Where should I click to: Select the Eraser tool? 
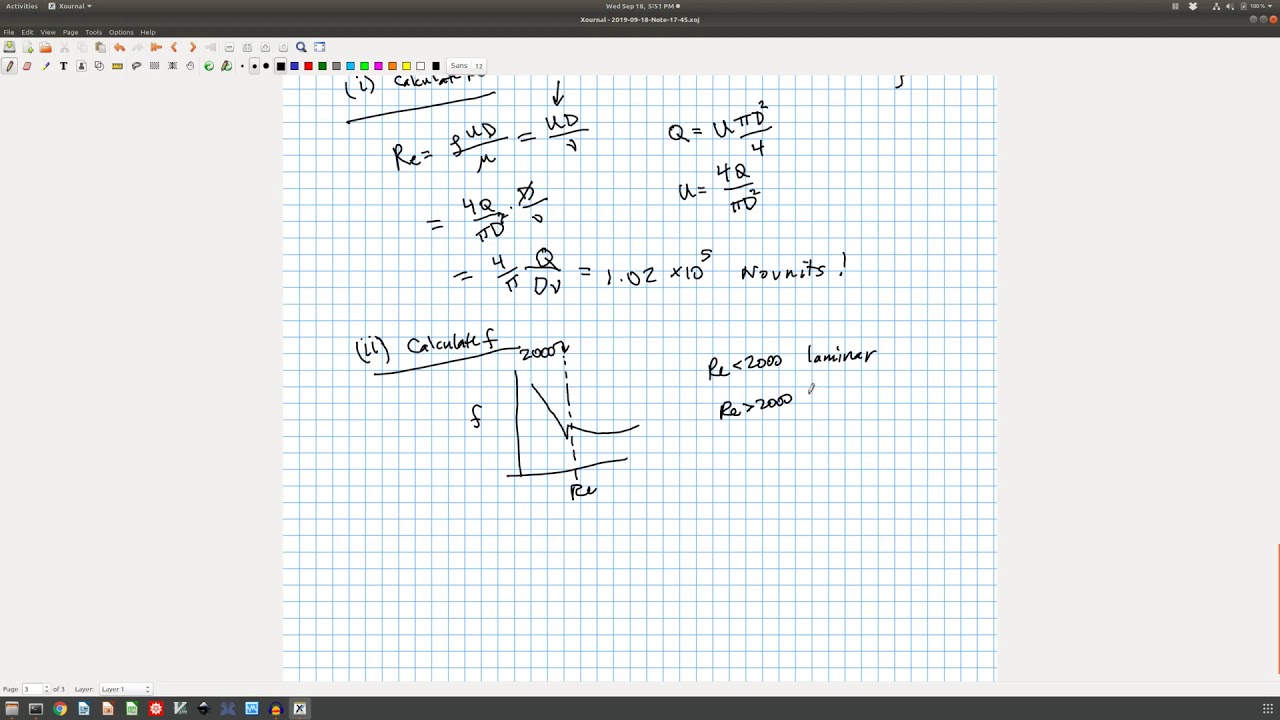[27, 66]
